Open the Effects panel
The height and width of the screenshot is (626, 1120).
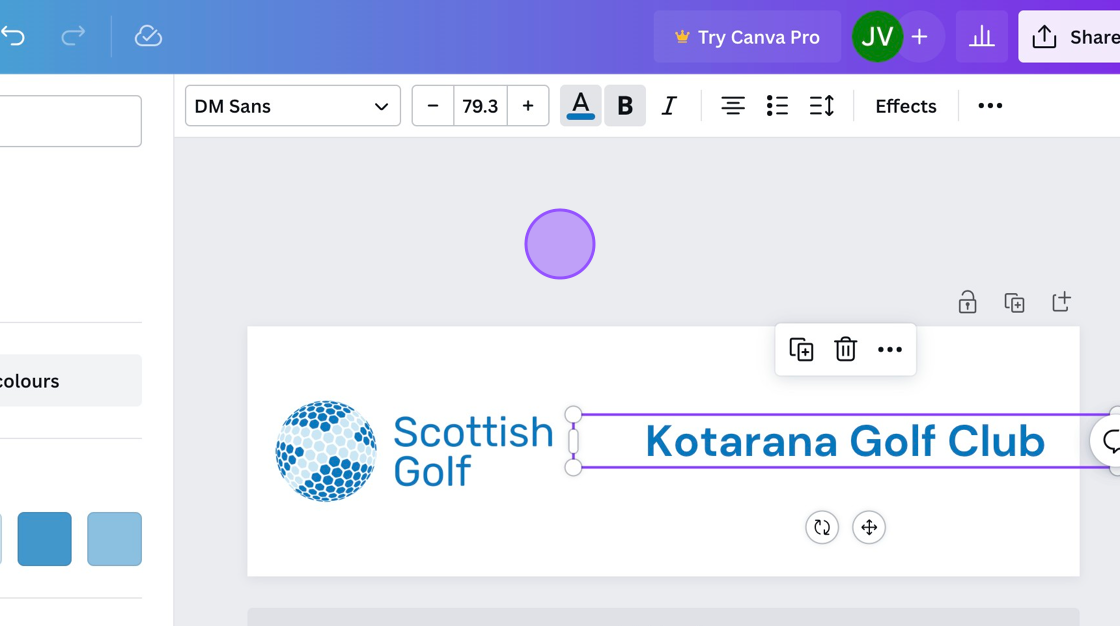[905, 106]
